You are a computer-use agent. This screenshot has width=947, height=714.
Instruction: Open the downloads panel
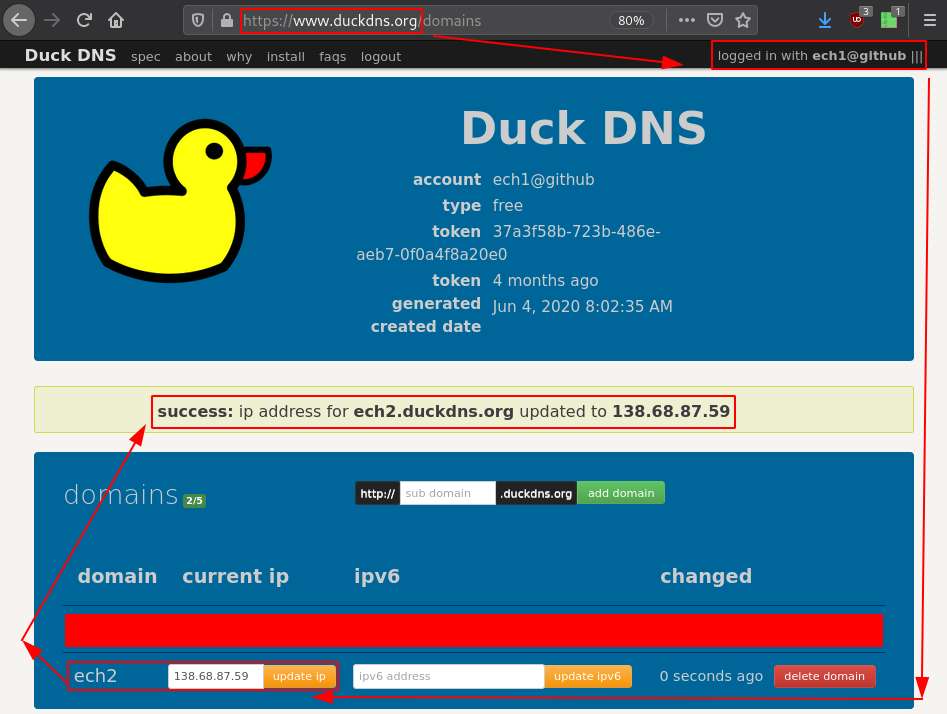[824, 21]
